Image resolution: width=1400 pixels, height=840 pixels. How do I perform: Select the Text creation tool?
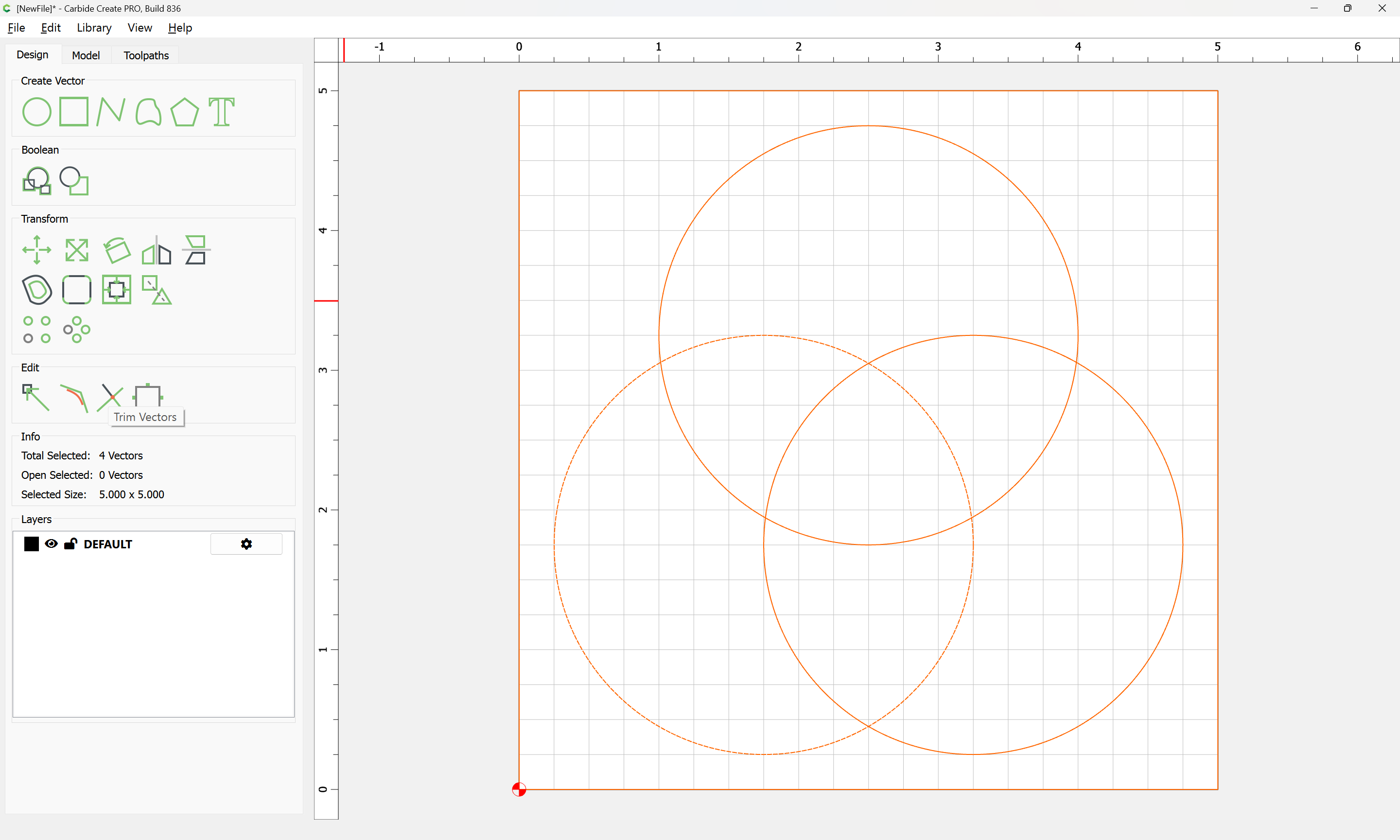(221, 111)
